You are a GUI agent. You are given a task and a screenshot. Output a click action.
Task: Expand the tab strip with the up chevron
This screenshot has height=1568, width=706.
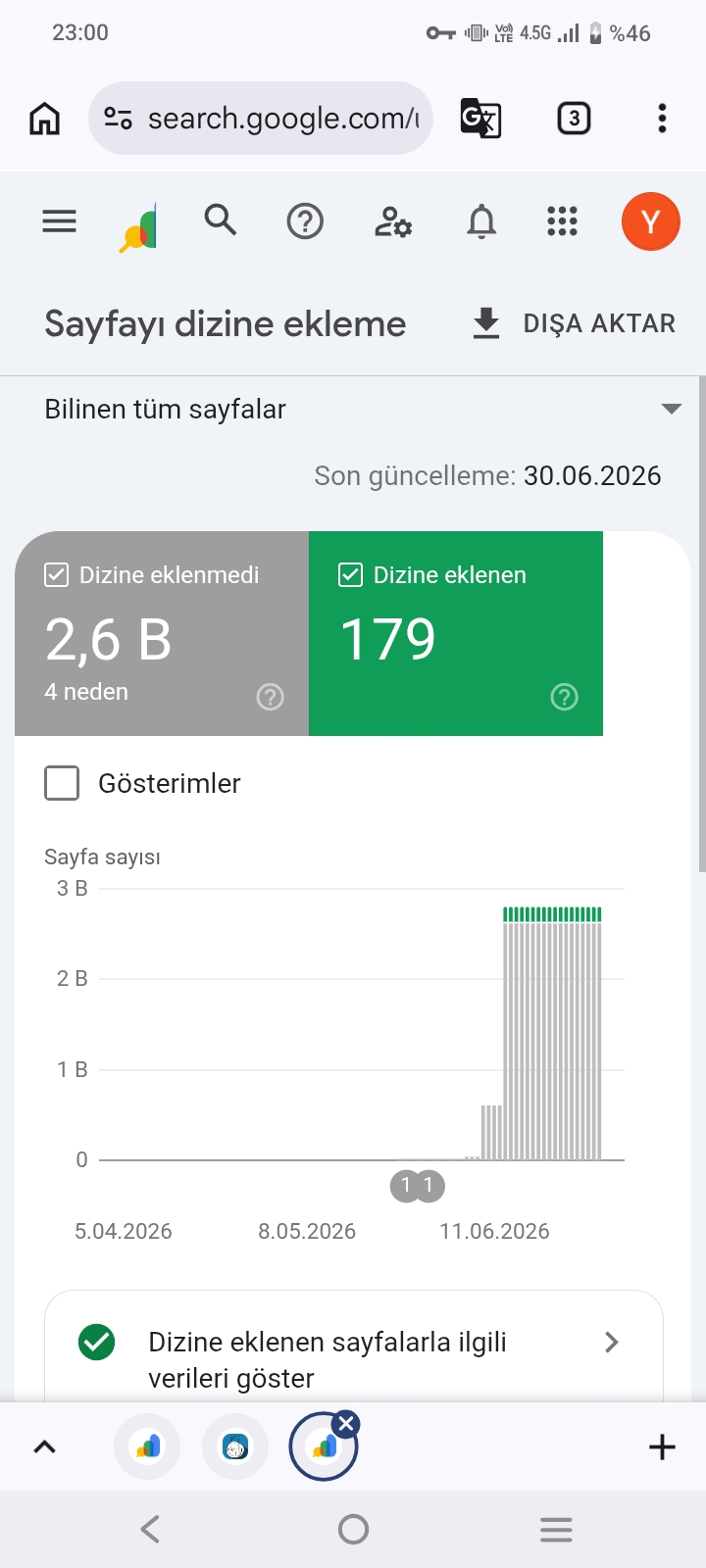point(45,1447)
